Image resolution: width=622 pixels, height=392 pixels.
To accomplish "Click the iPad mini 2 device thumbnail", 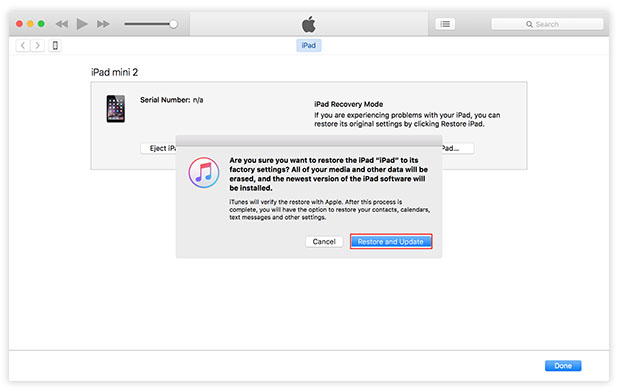I will [115, 109].
